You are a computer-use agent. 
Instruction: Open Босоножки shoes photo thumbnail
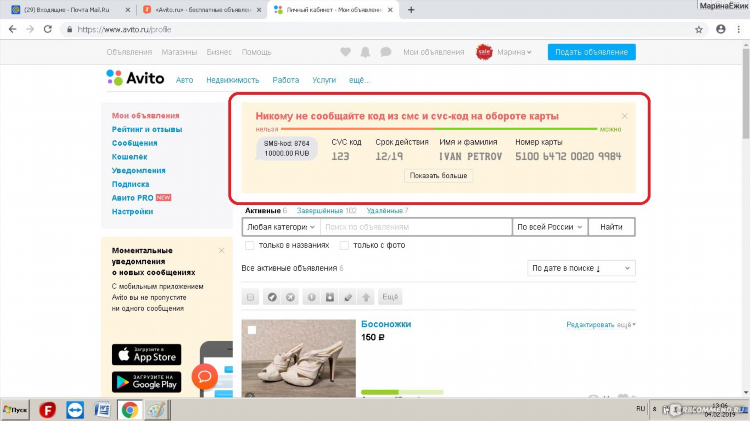tap(298, 358)
